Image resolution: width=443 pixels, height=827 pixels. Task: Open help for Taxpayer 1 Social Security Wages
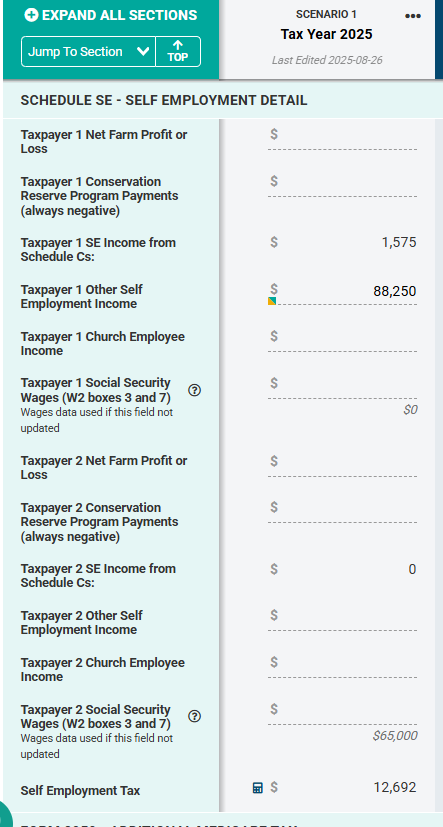[x=194, y=390]
